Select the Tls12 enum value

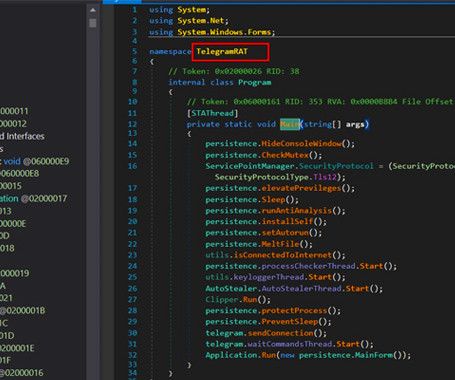(x=325, y=177)
